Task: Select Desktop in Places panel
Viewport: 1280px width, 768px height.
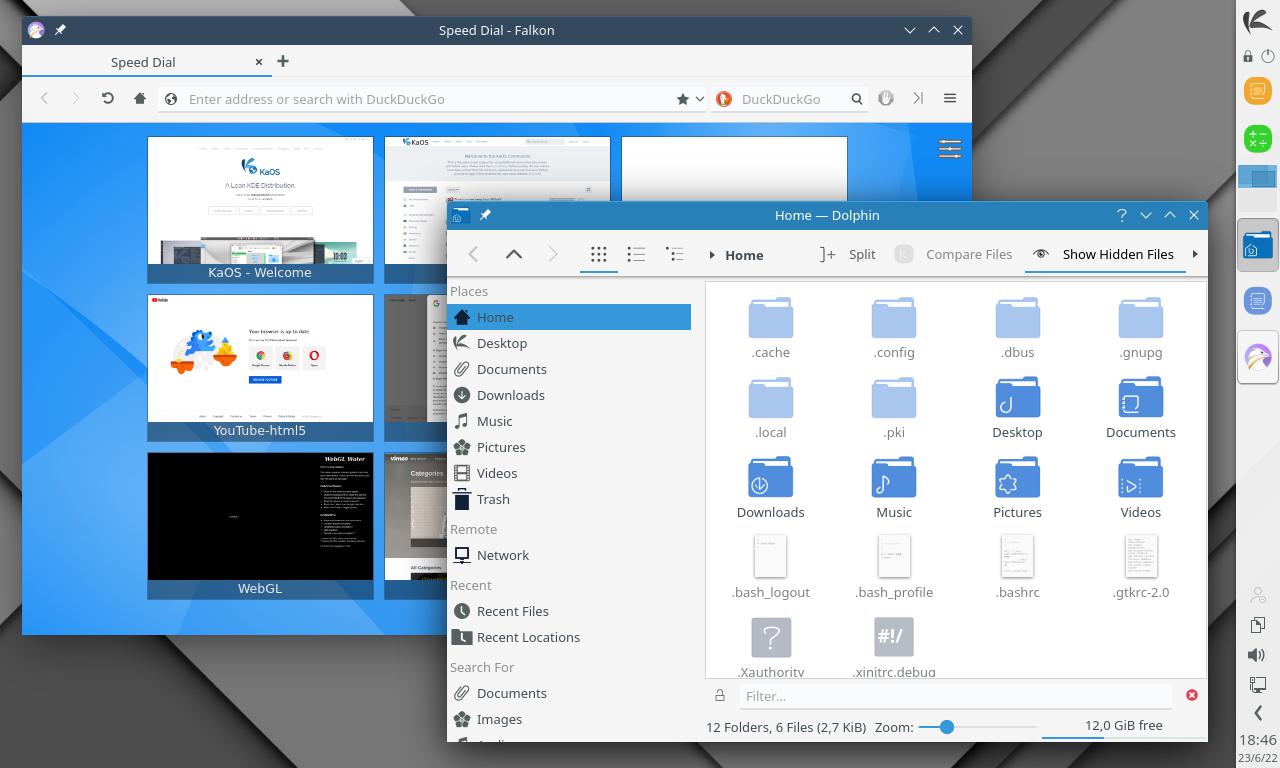Action: tap(570, 343)
